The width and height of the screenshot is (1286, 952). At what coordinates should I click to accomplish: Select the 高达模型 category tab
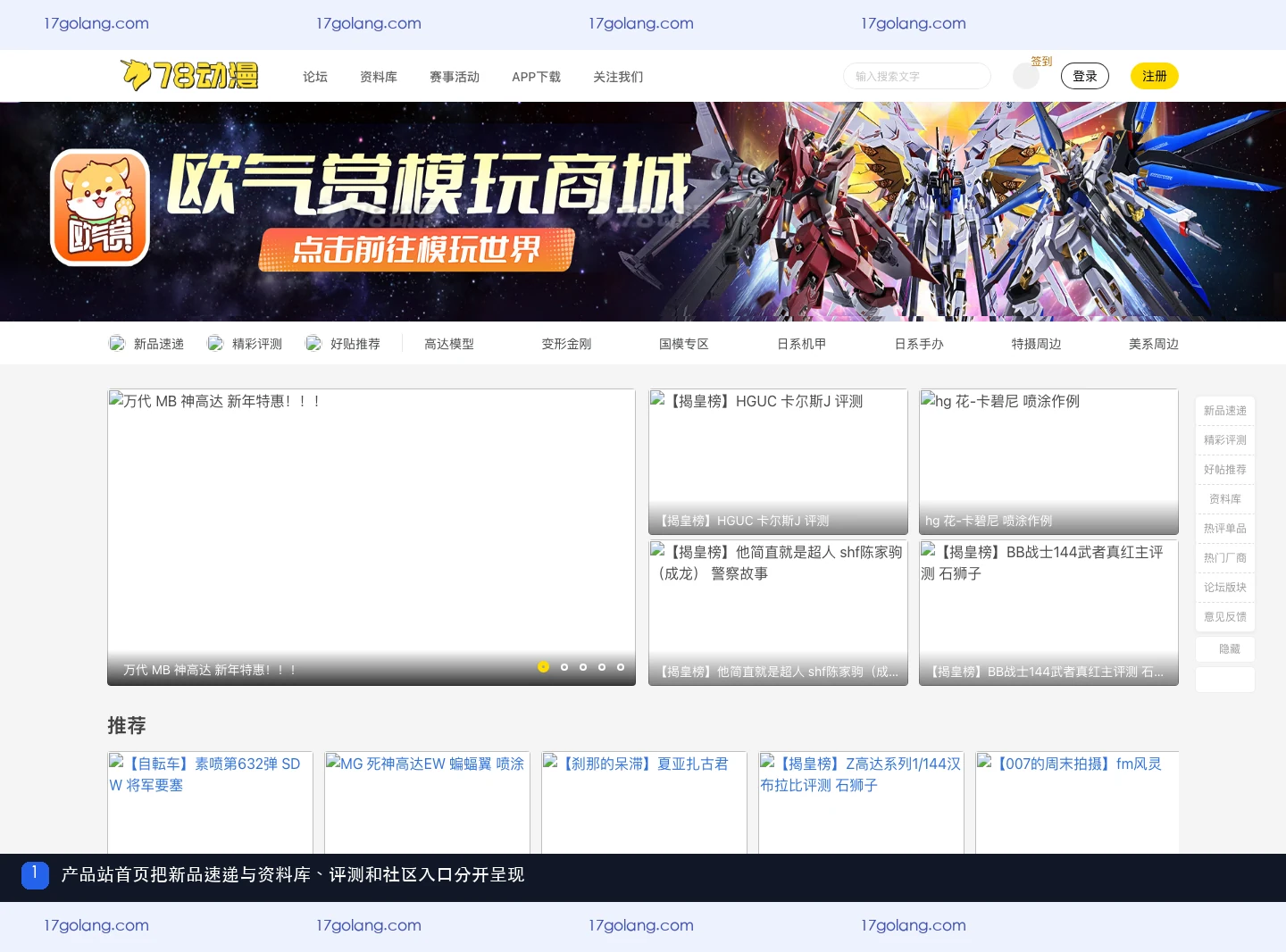tap(449, 344)
